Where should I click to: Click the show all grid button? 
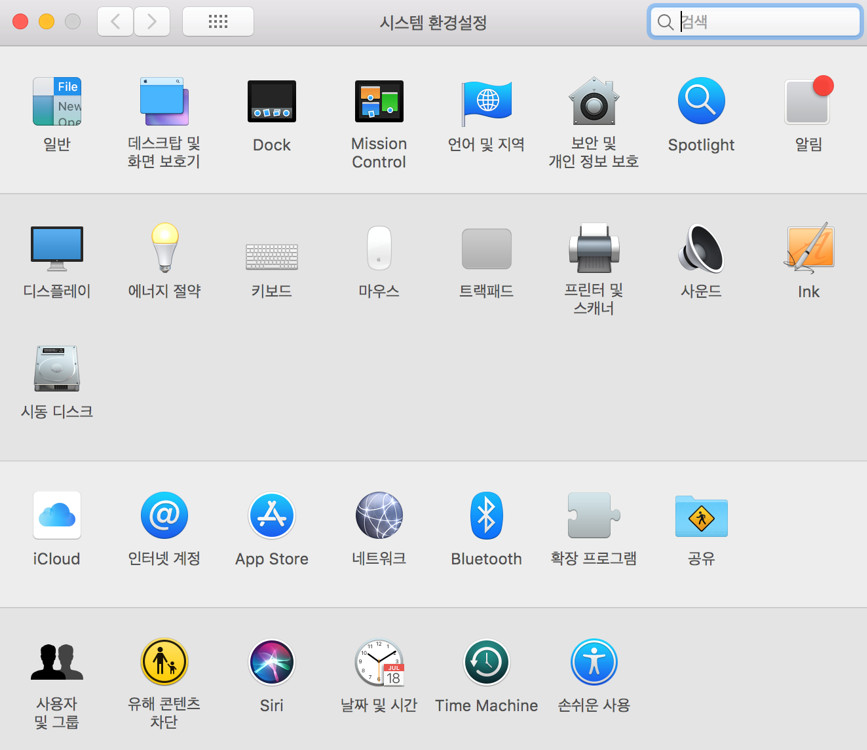pos(218,22)
